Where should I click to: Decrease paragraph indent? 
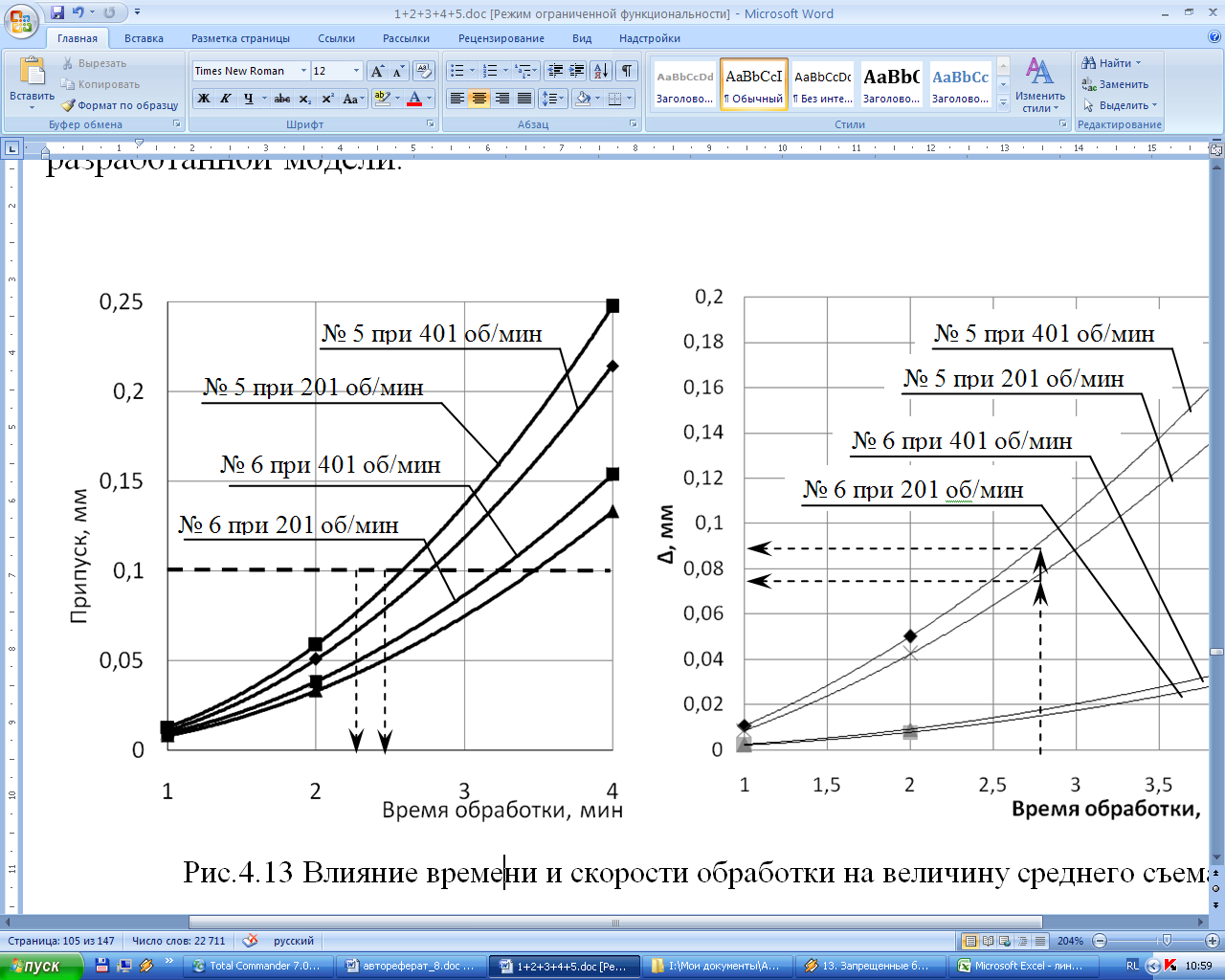(555, 71)
